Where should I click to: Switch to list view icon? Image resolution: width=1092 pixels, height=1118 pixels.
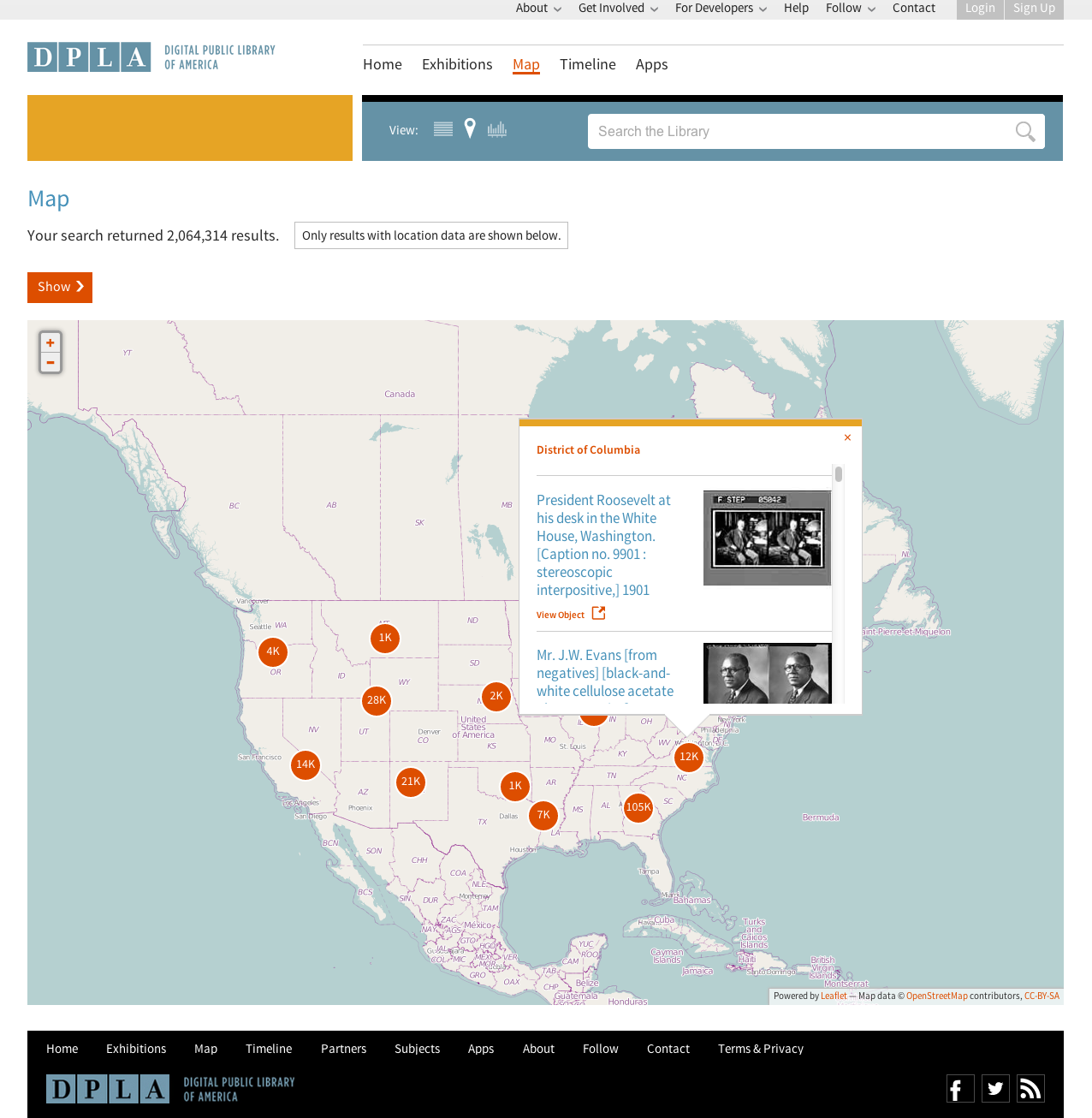442,129
